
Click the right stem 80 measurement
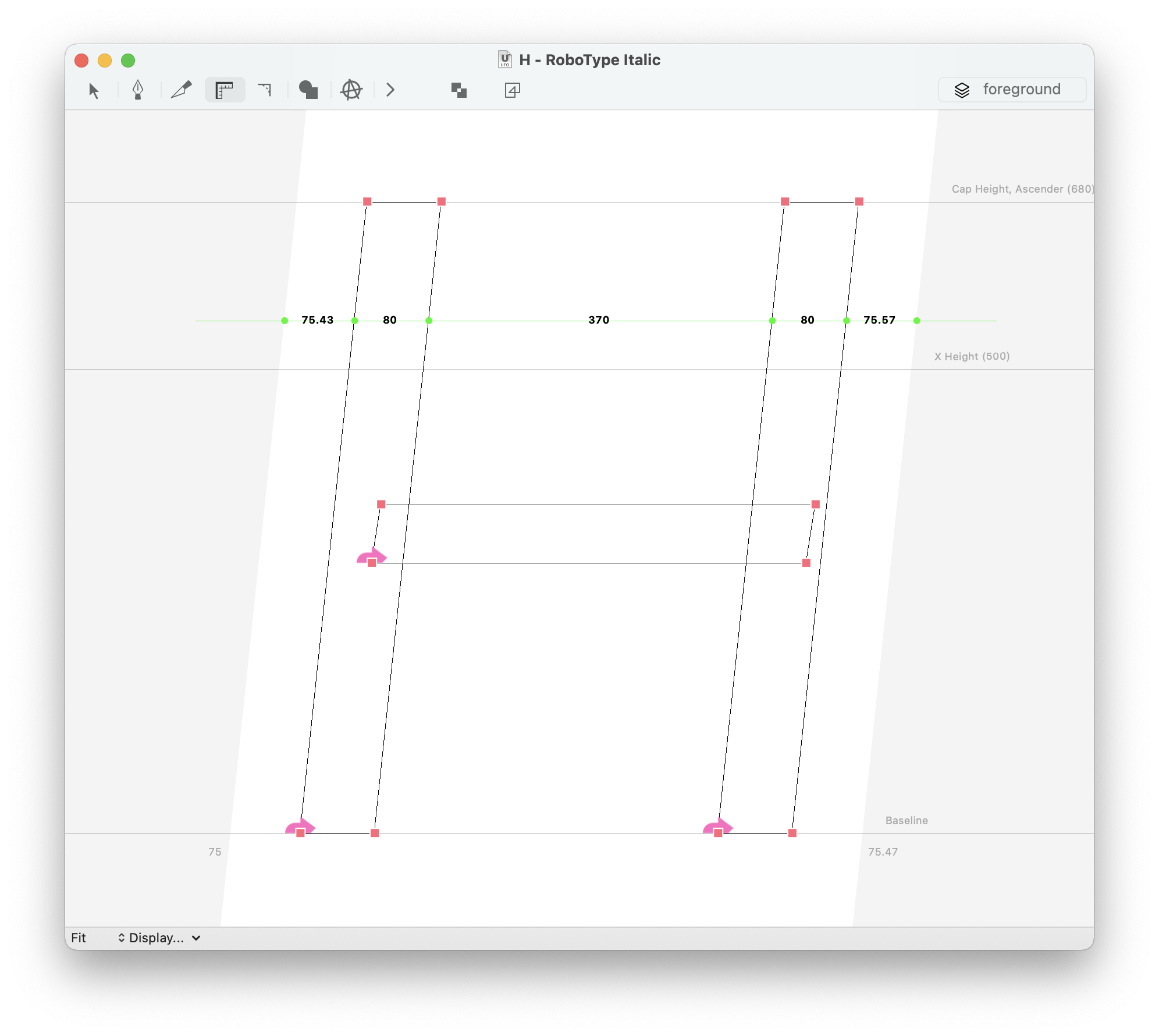[x=808, y=320]
